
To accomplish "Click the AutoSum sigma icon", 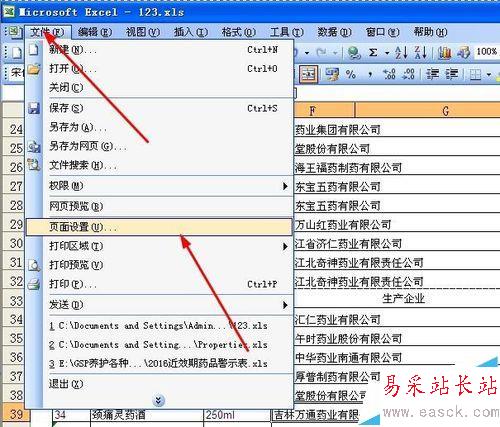I will click(373, 53).
